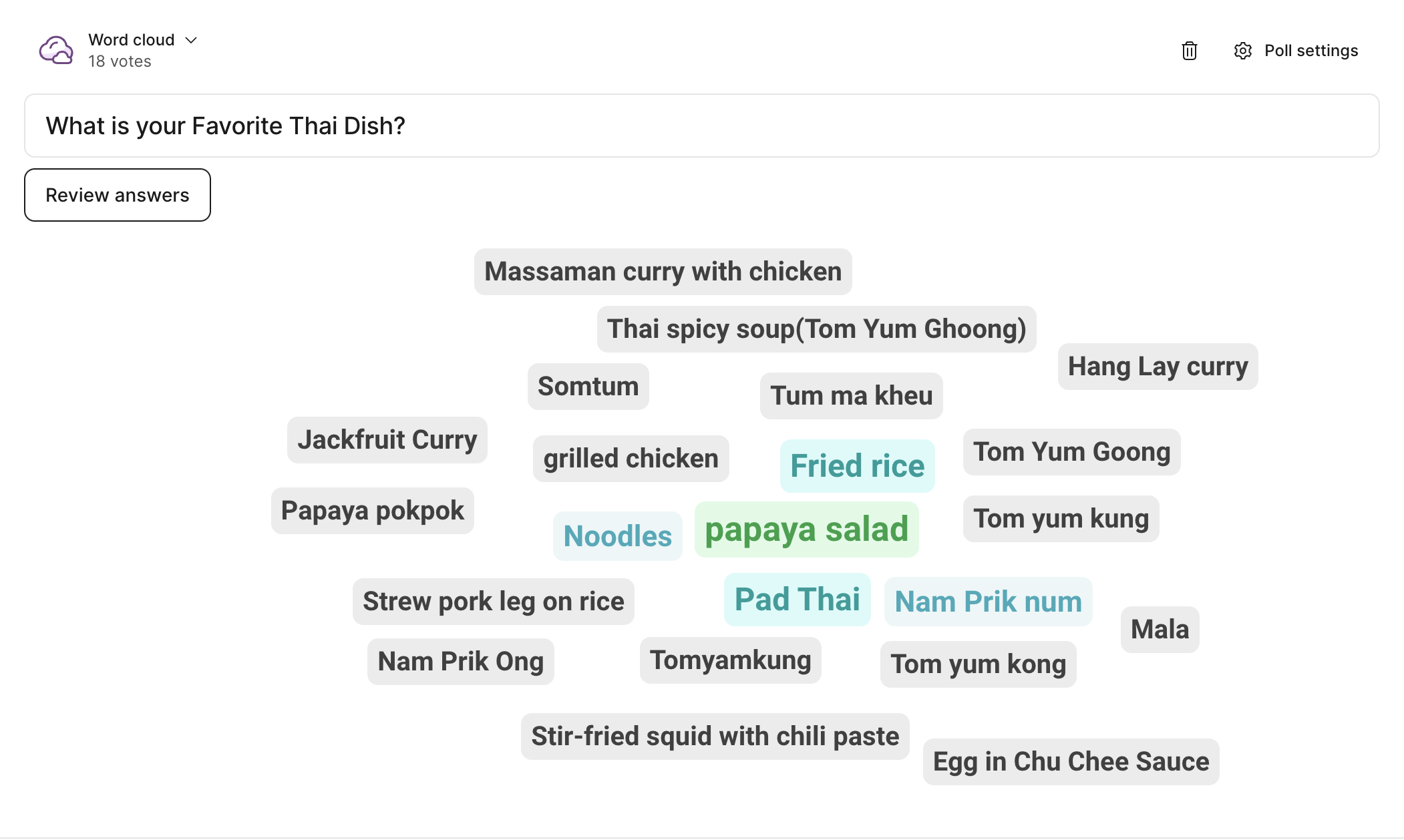The height and width of the screenshot is (840, 1404).
Task: Select the Pad Thai word tag
Action: (x=797, y=599)
